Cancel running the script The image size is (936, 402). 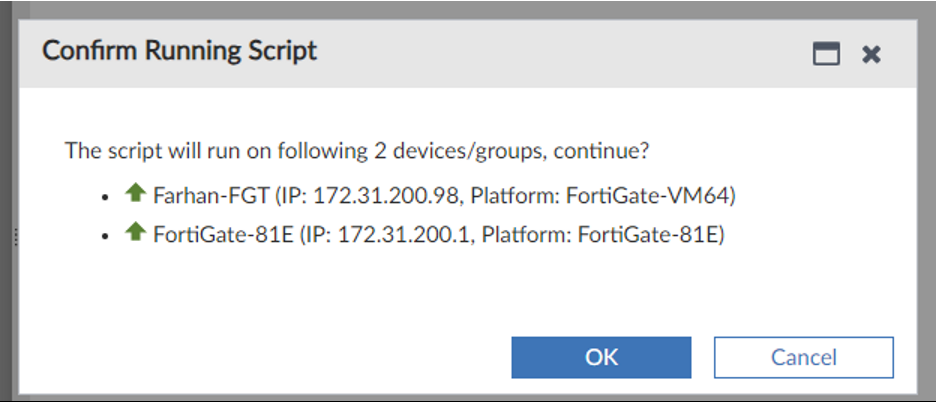[x=803, y=357]
